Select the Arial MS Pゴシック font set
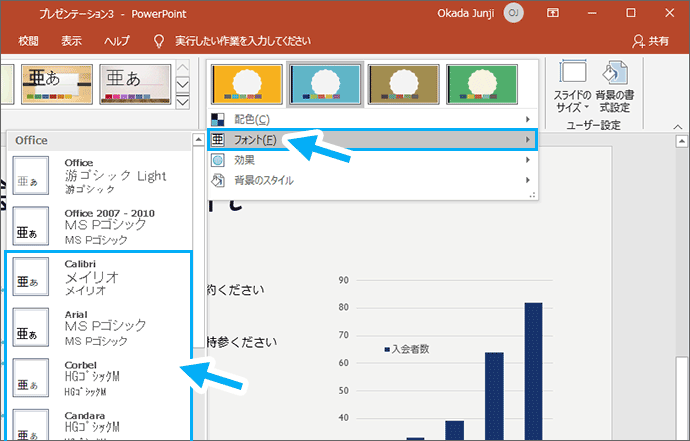 point(100,327)
